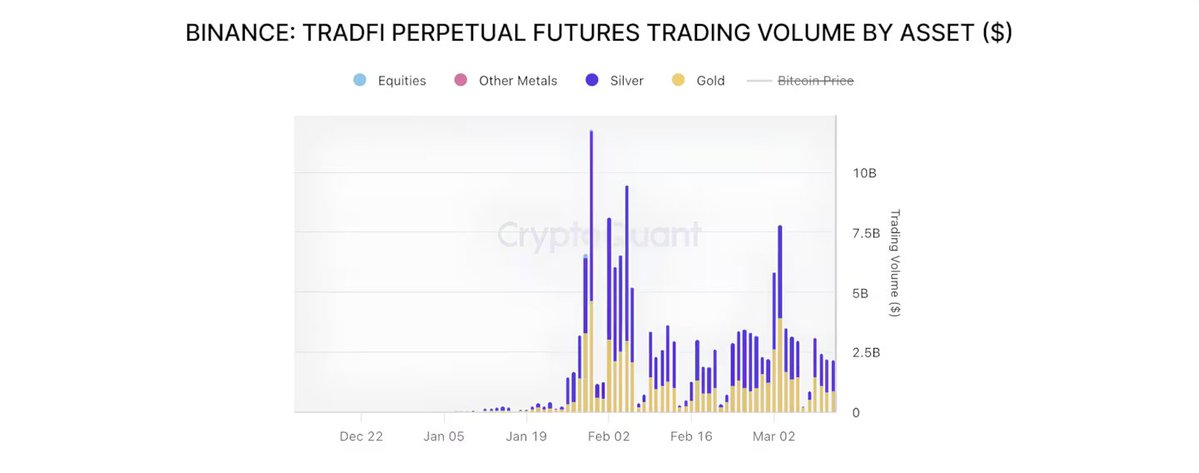Toggle the Equities series label

pos(401,80)
